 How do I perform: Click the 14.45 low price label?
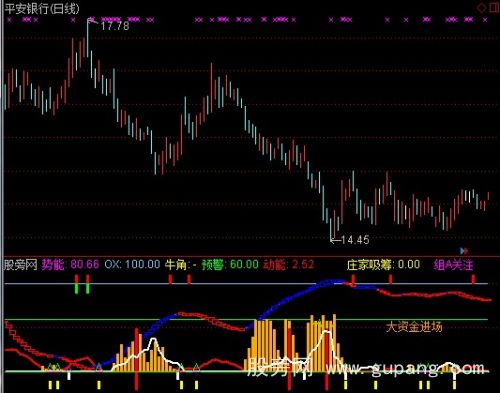pos(355,240)
